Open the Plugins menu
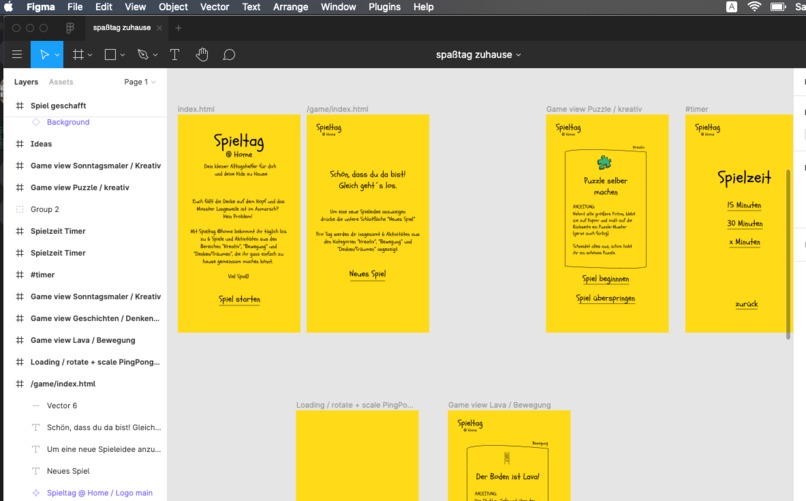The width and height of the screenshot is (806, 501). click(384, 7)
